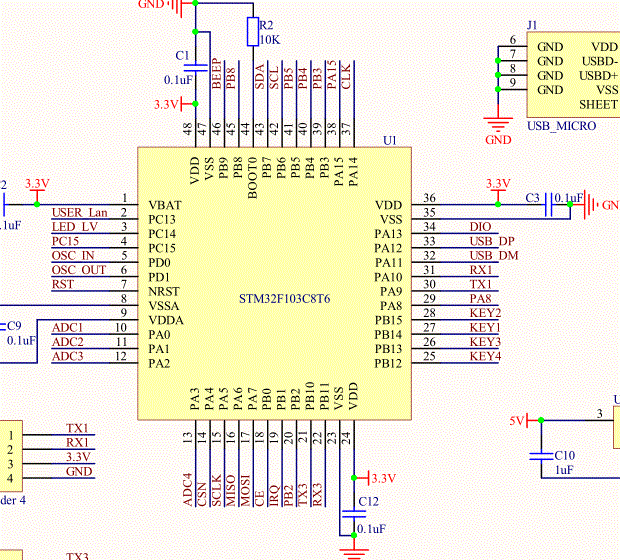Image resolution: width=620 pixels, height=560 pixels.
Task: Select the C12 capacitor symbol
Action: (354, 514)
